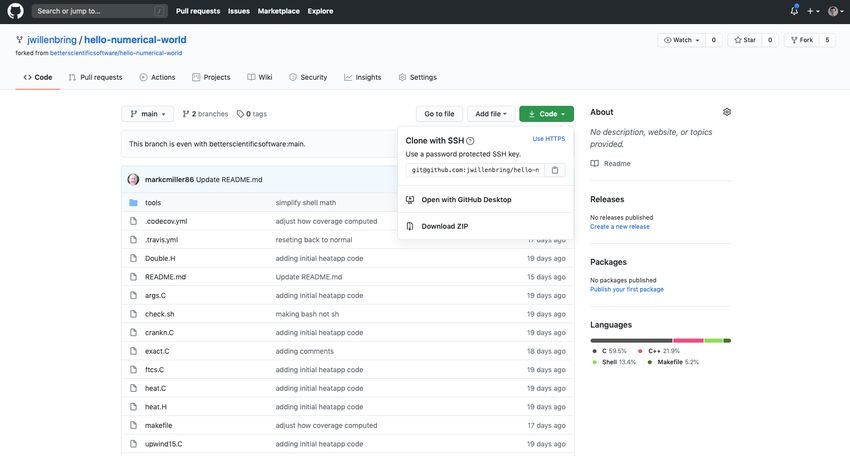Fork this repository

[x=802, y=40]
